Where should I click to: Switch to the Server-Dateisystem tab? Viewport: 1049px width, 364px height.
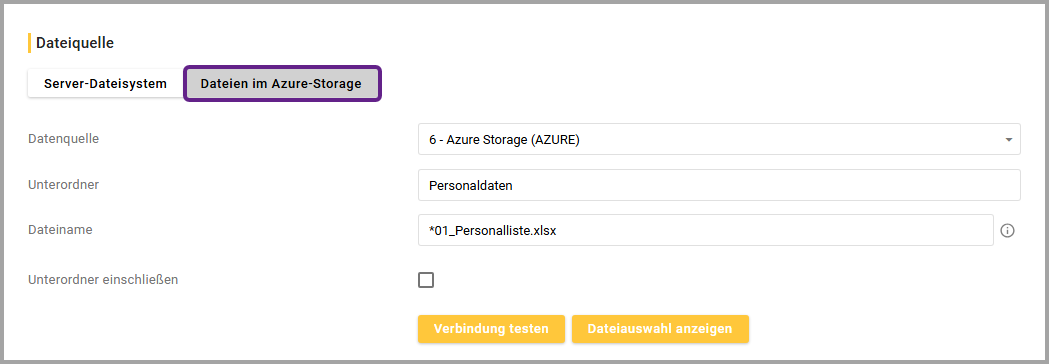pyautogui.click(x=105, y=84)
